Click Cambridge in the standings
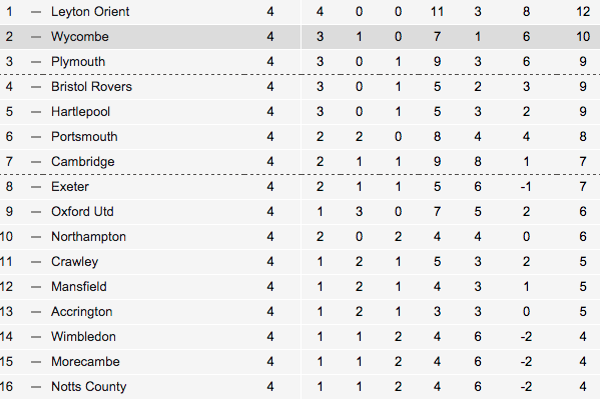 coord(83,162)
